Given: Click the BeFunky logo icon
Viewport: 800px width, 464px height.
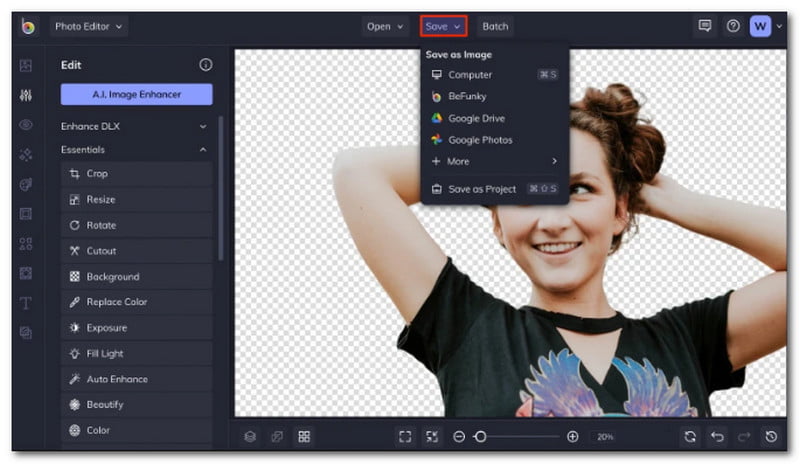Looking at the screenshot, I should pyautogui.click(x=28, y=26).
